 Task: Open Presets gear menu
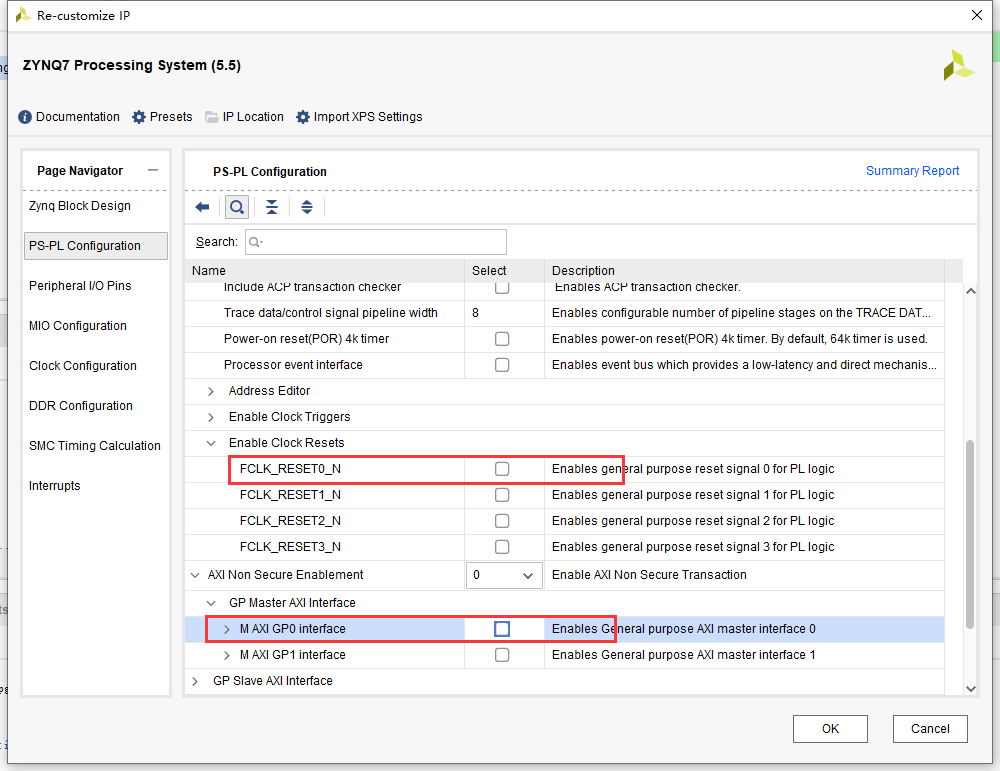point(139,117)
